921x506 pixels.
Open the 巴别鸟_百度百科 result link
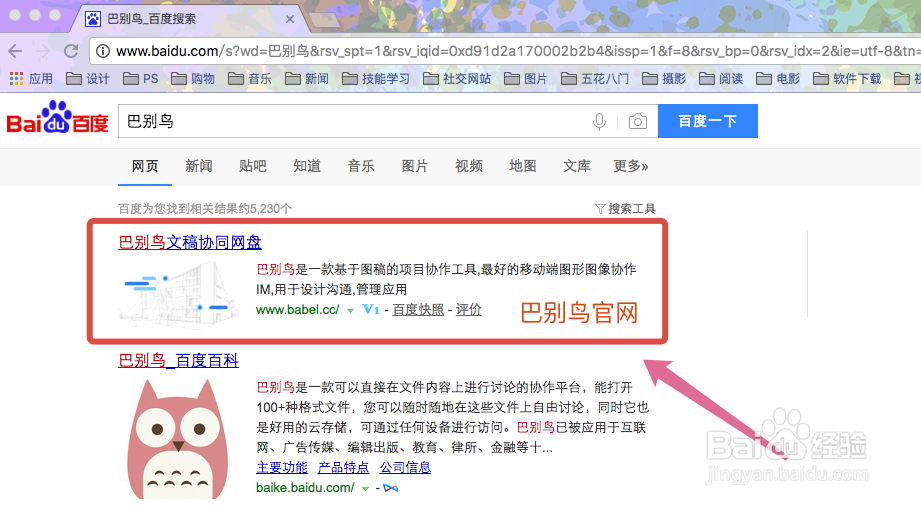pyautogui.click(x=179, y=360)
